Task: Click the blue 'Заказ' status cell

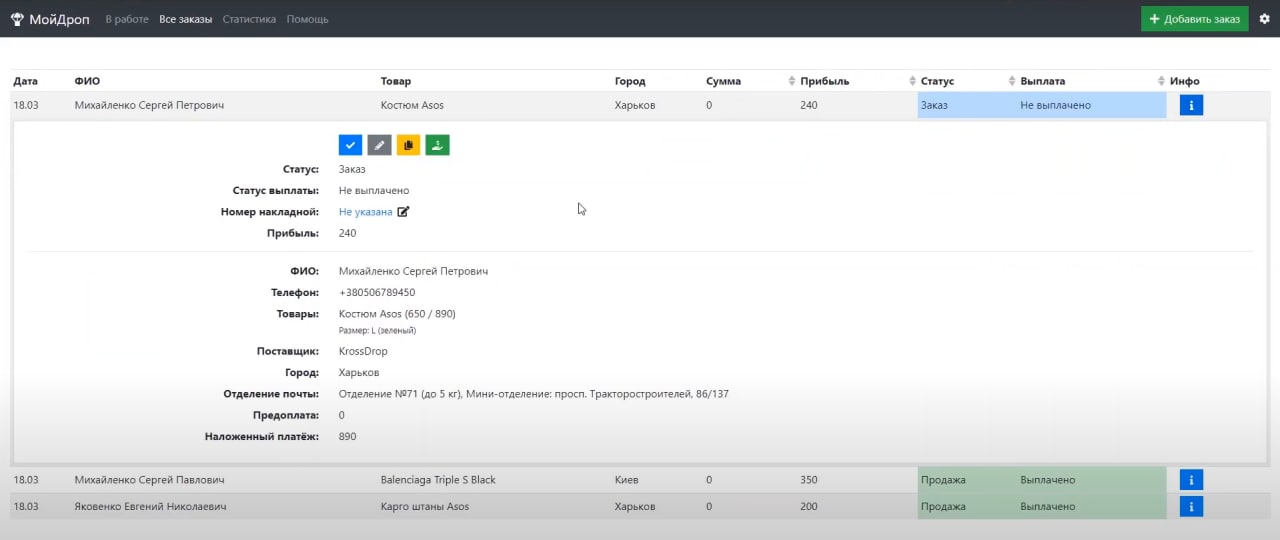Action: (x=965, y=105)
